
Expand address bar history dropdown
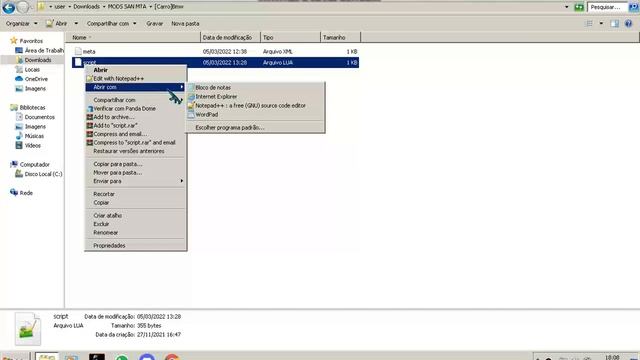tap(567, 7)
